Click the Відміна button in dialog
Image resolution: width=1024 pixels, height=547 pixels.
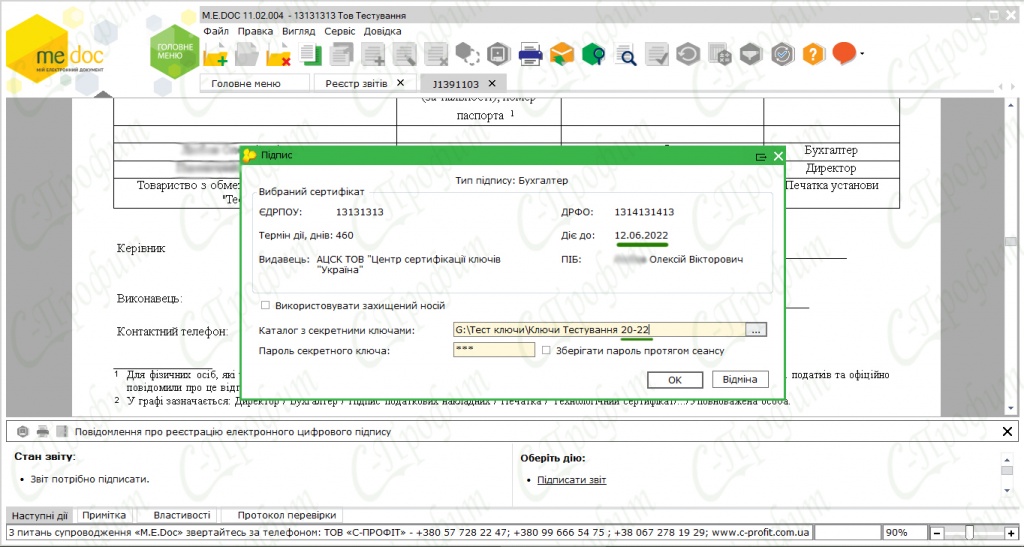740,379
